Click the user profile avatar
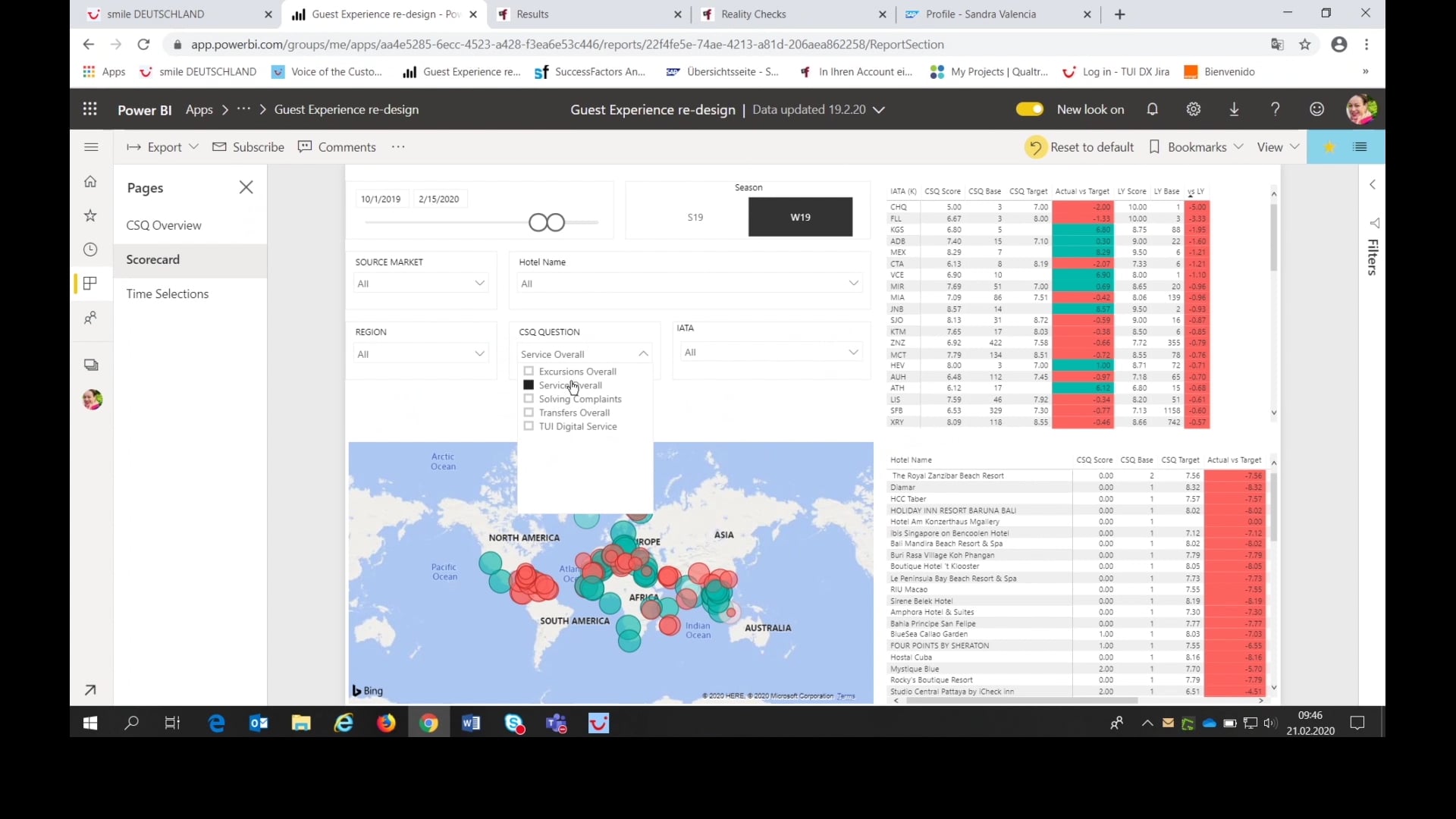 (1362, 109)
